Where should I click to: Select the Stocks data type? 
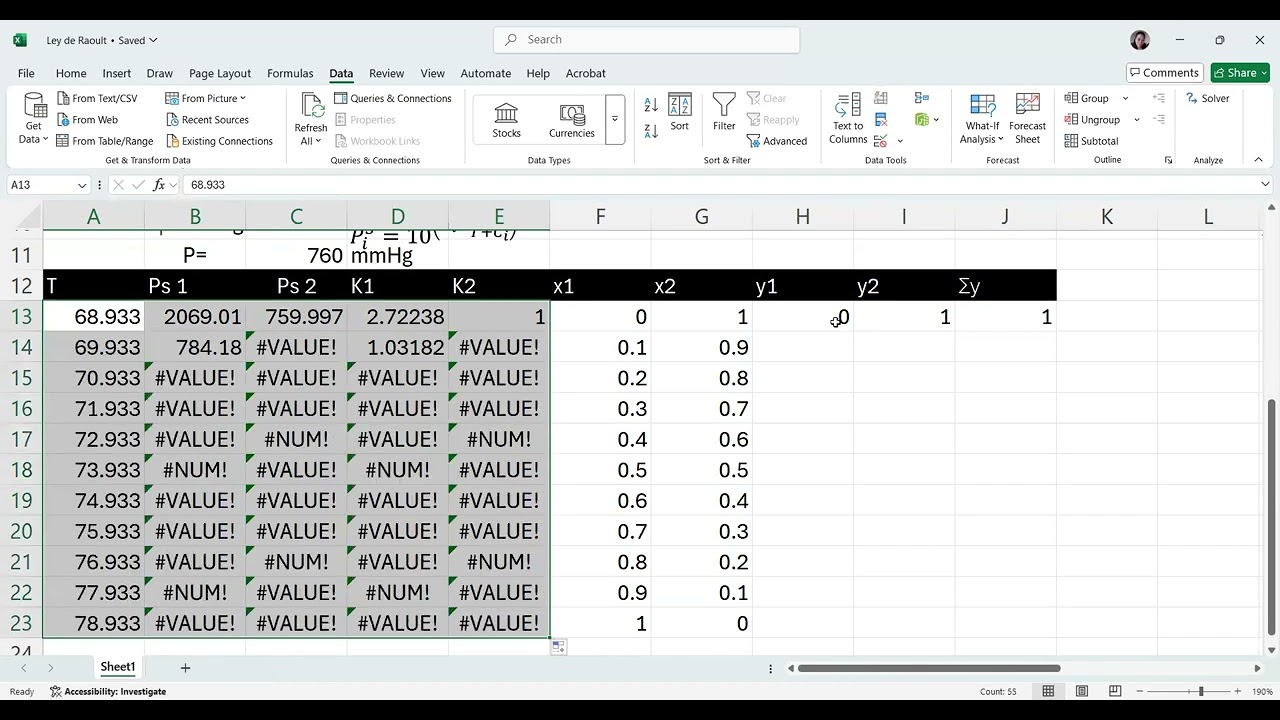(x=506, y=120)
